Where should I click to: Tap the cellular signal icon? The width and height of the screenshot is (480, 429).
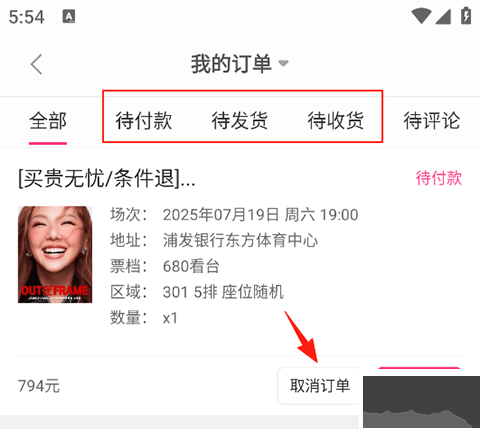pos(444,16)
